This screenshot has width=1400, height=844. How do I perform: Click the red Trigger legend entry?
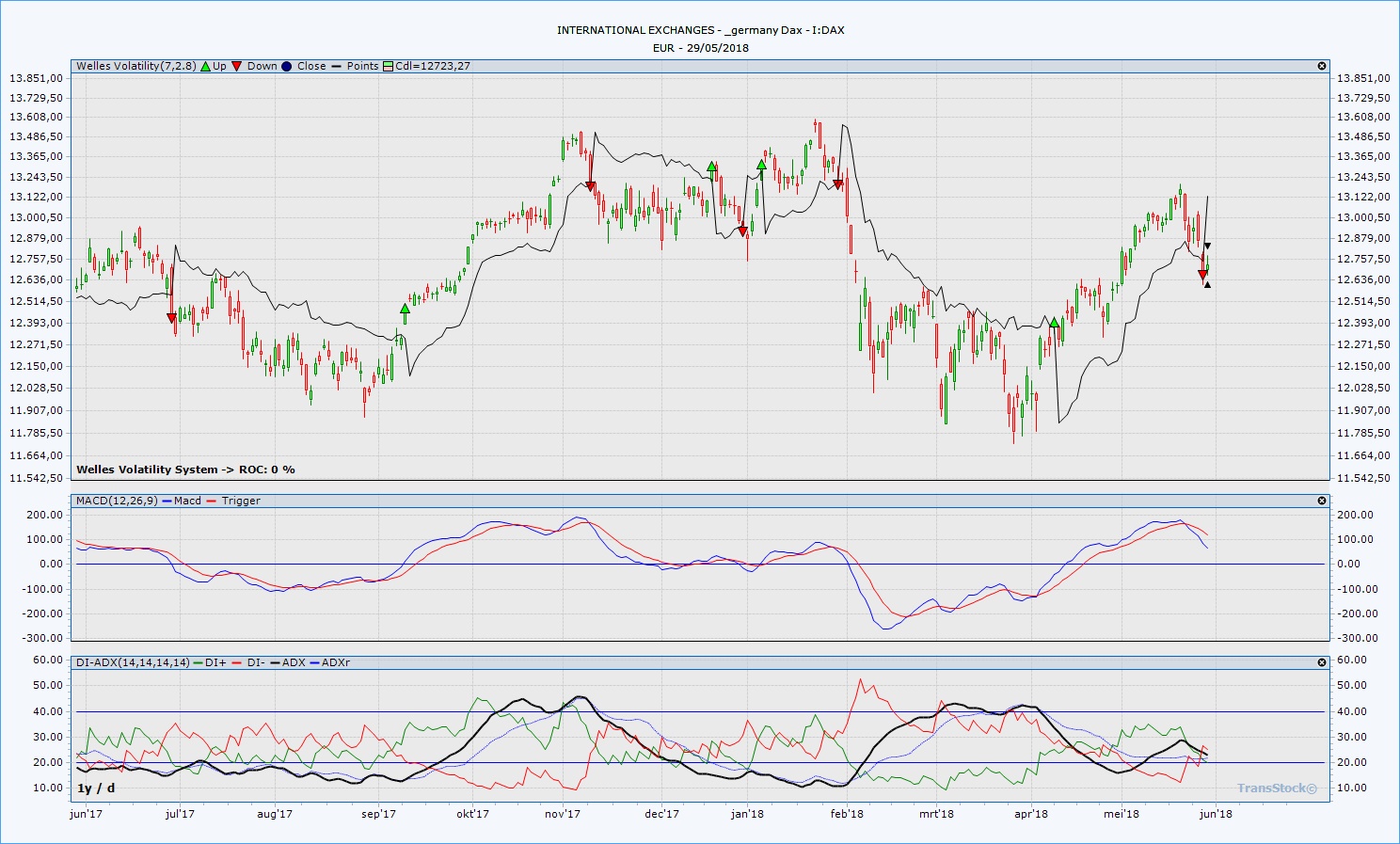233,501
